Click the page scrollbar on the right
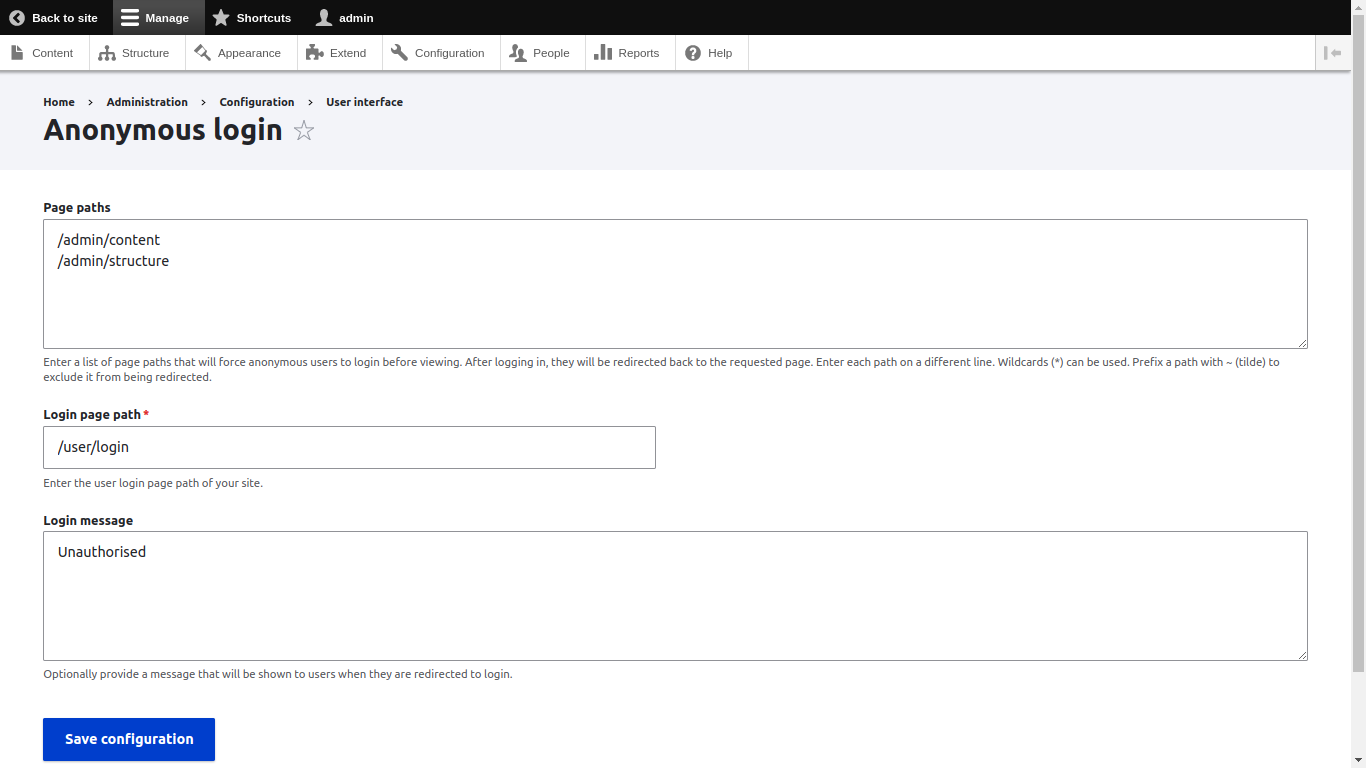Screen dimensions: 1366x768 click(x=1359, y=300)
